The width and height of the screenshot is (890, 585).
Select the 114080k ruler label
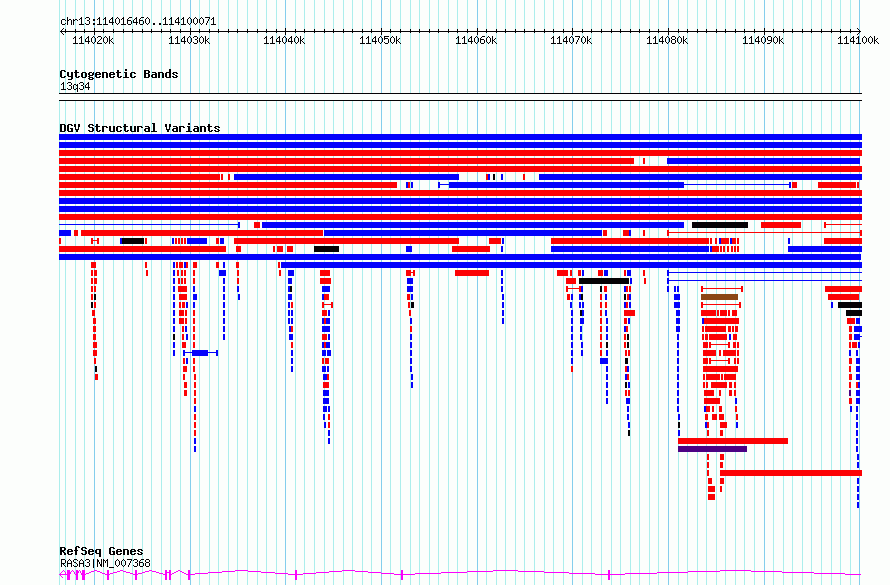667,41
